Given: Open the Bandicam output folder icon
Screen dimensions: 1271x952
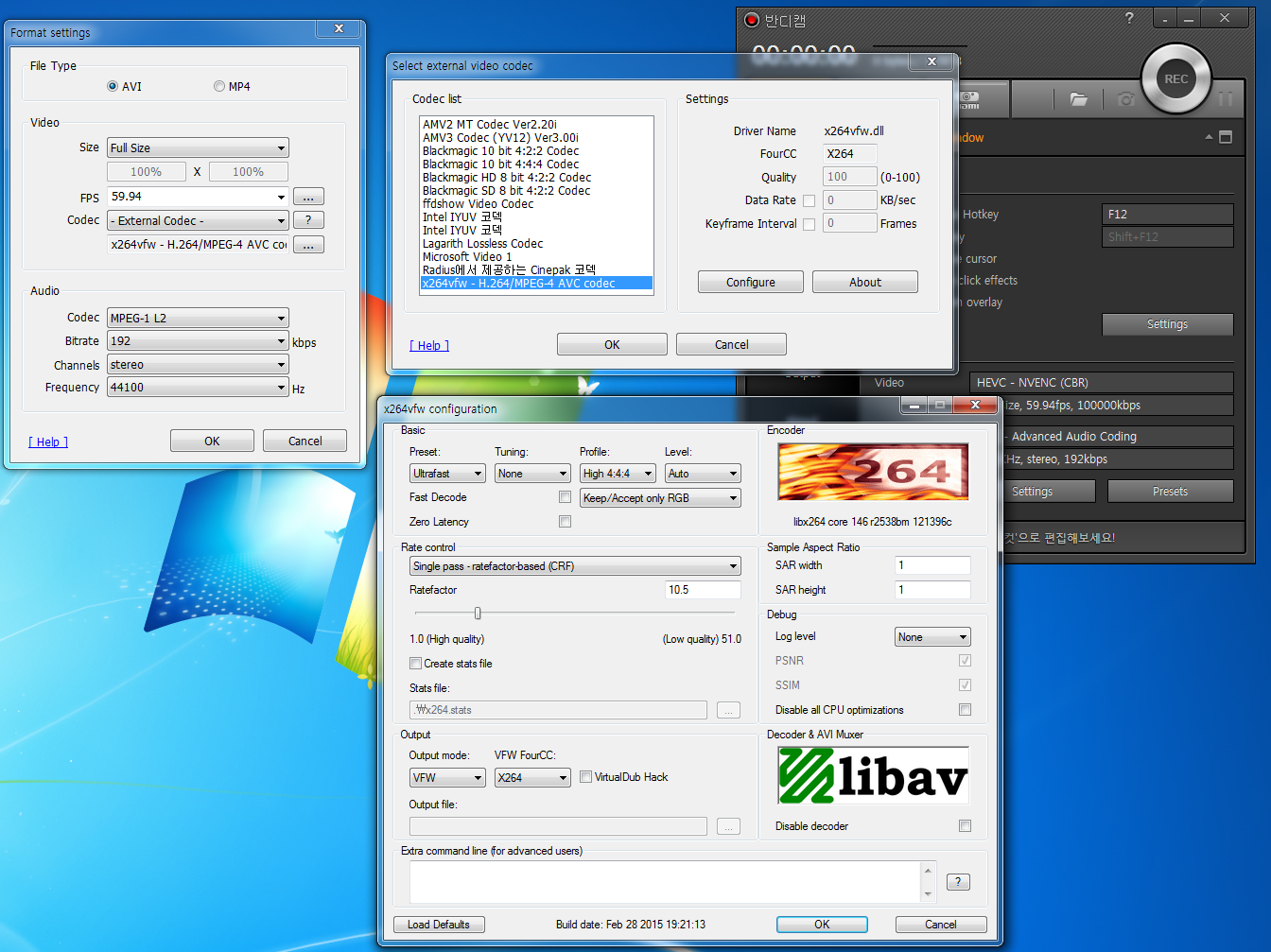Looking at the screenshot, I should tap(1078, 98).
